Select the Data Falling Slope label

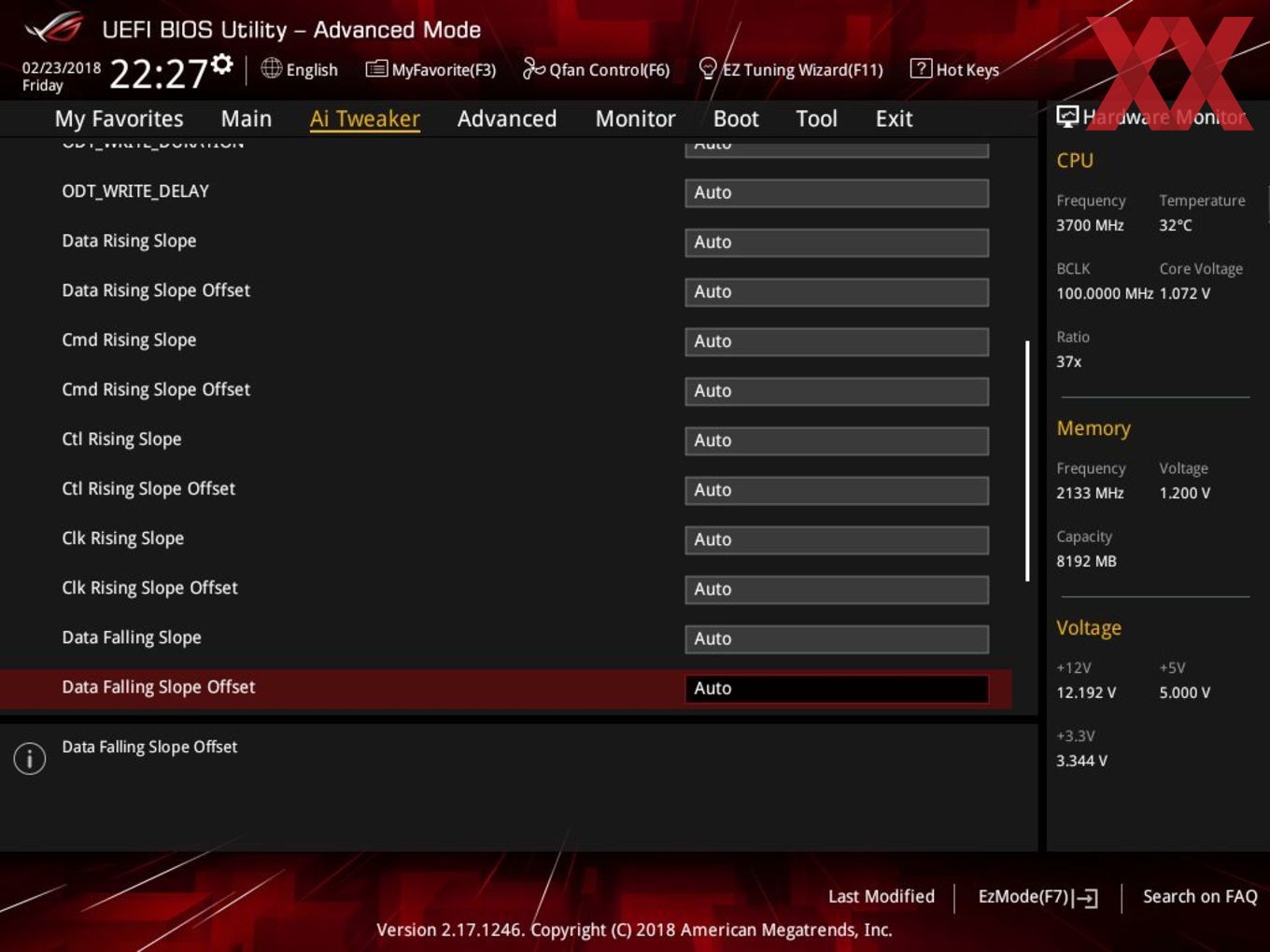pos(132,637)
